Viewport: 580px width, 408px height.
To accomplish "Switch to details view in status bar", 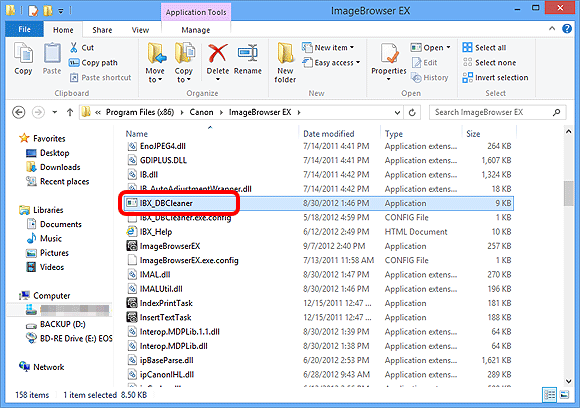I will (549, 395).
